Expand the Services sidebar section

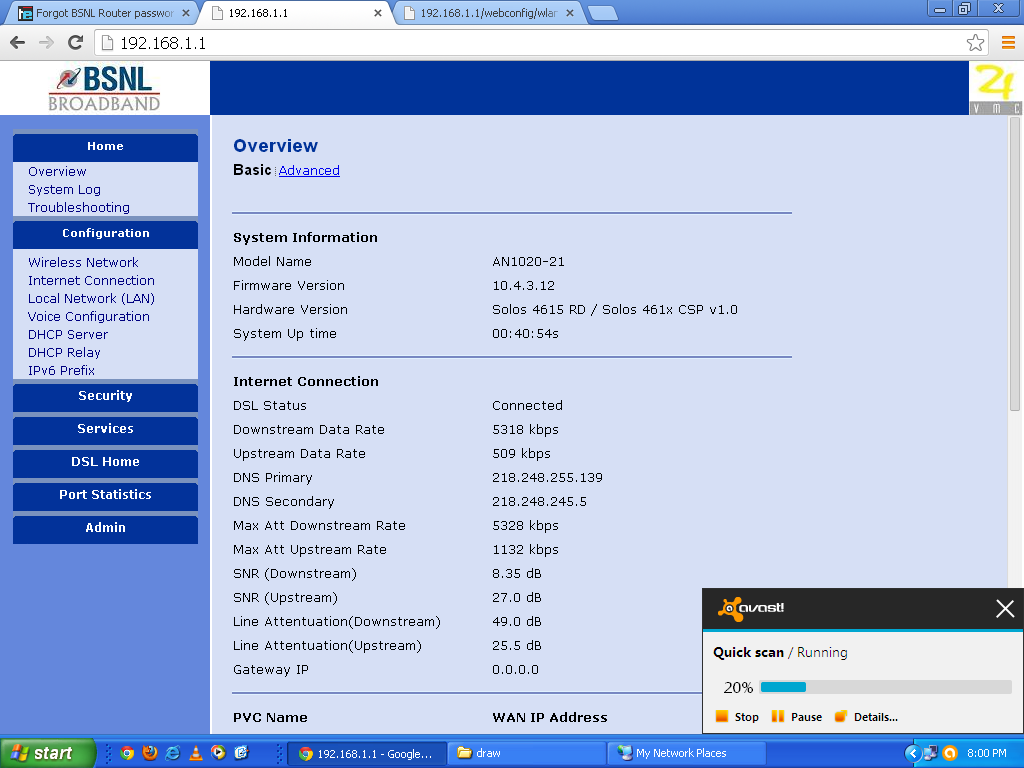pyautogui.click(x=105, y=429)
